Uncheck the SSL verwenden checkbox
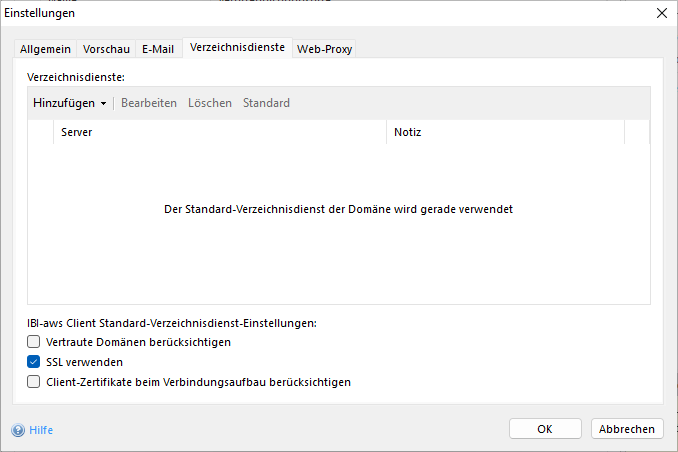This screenshot has width=678, height=452. point(34,362)
